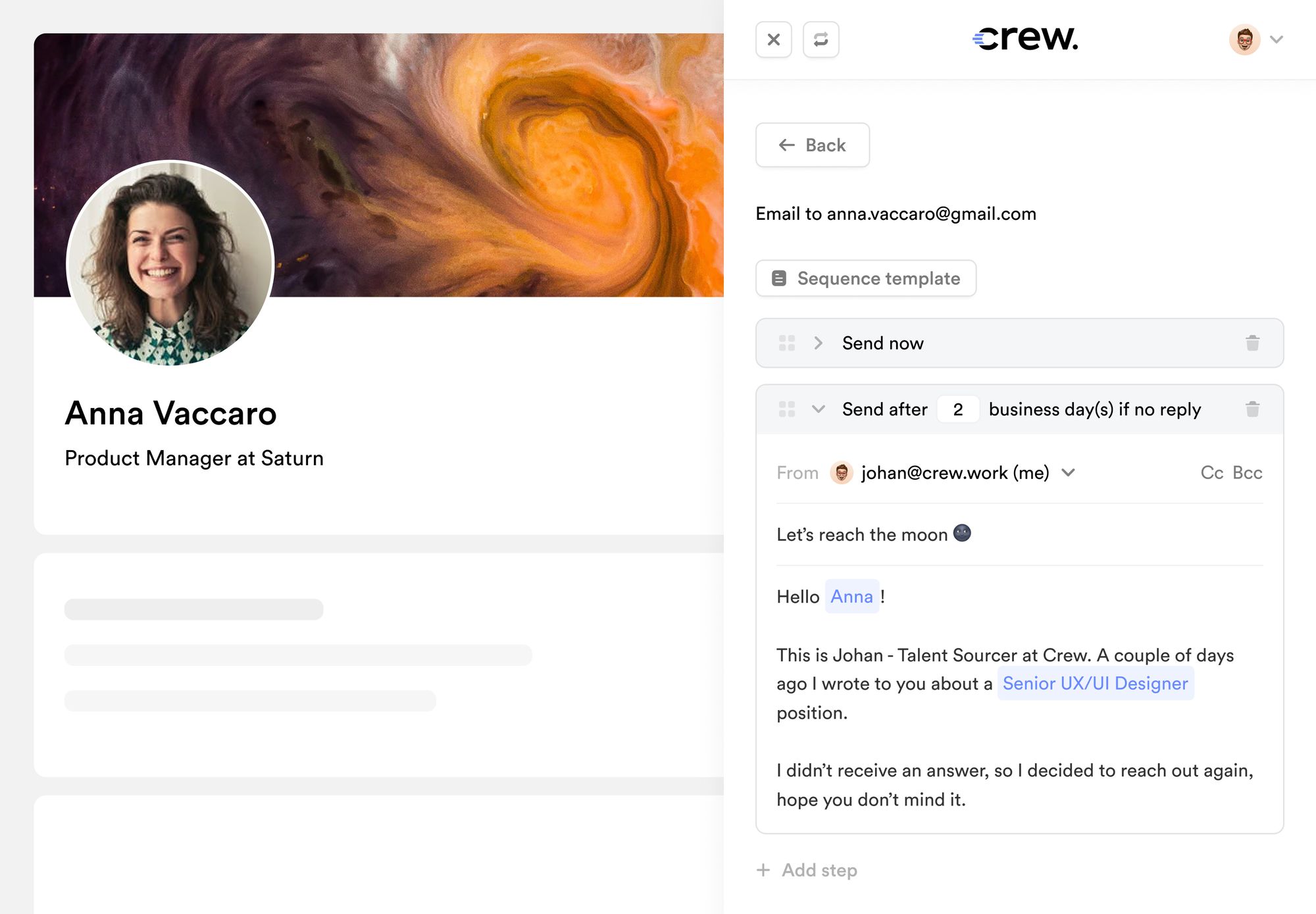Open the Sequence template picker

pos(865,278)
